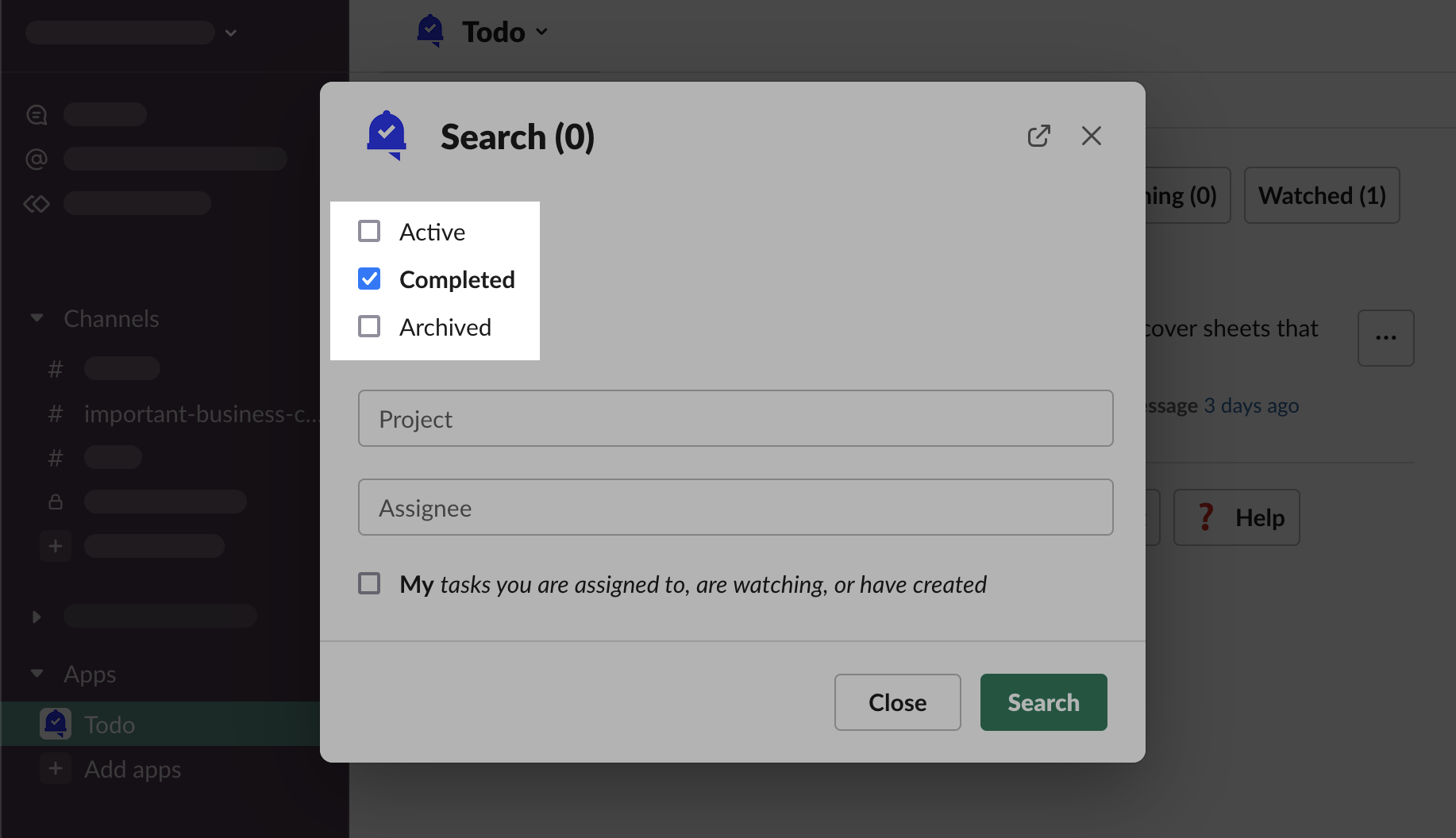The width and height of the screenshot is (1456, 838).
Task: Open the mentions @ icon in the sidebar
Action: click(x=37, y=159)
